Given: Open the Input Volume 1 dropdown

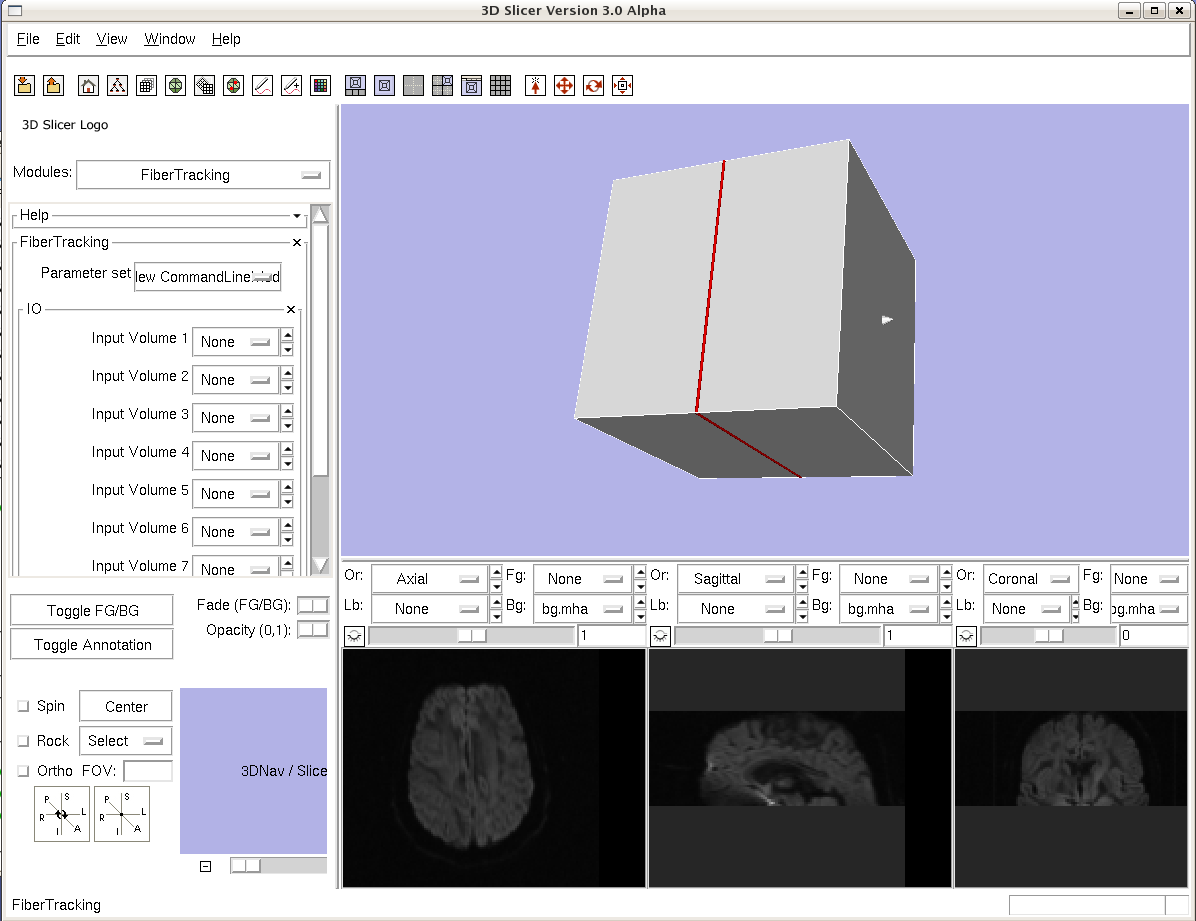Looking at the screenshot, I should (x=235, y=342).
